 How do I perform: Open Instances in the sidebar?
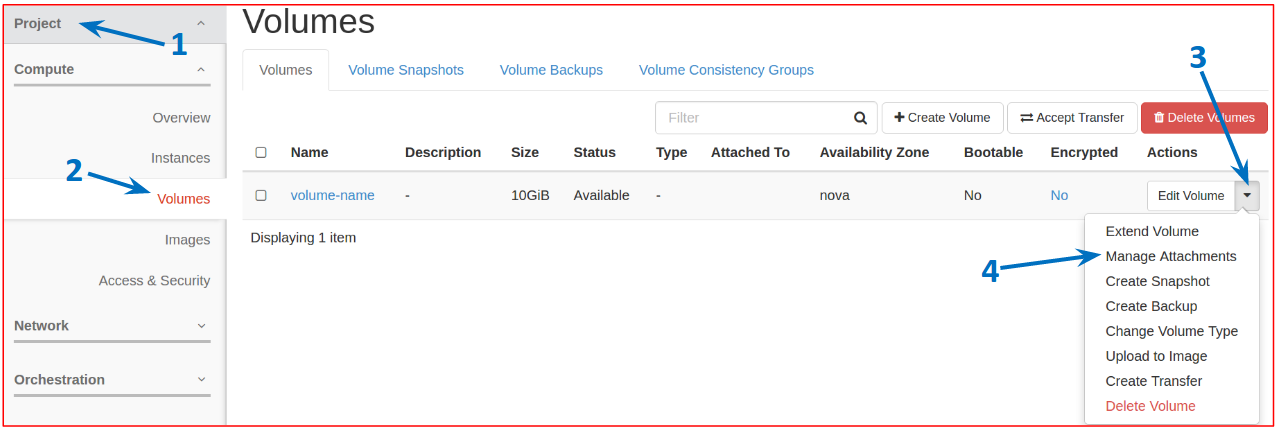coord(180,158)
